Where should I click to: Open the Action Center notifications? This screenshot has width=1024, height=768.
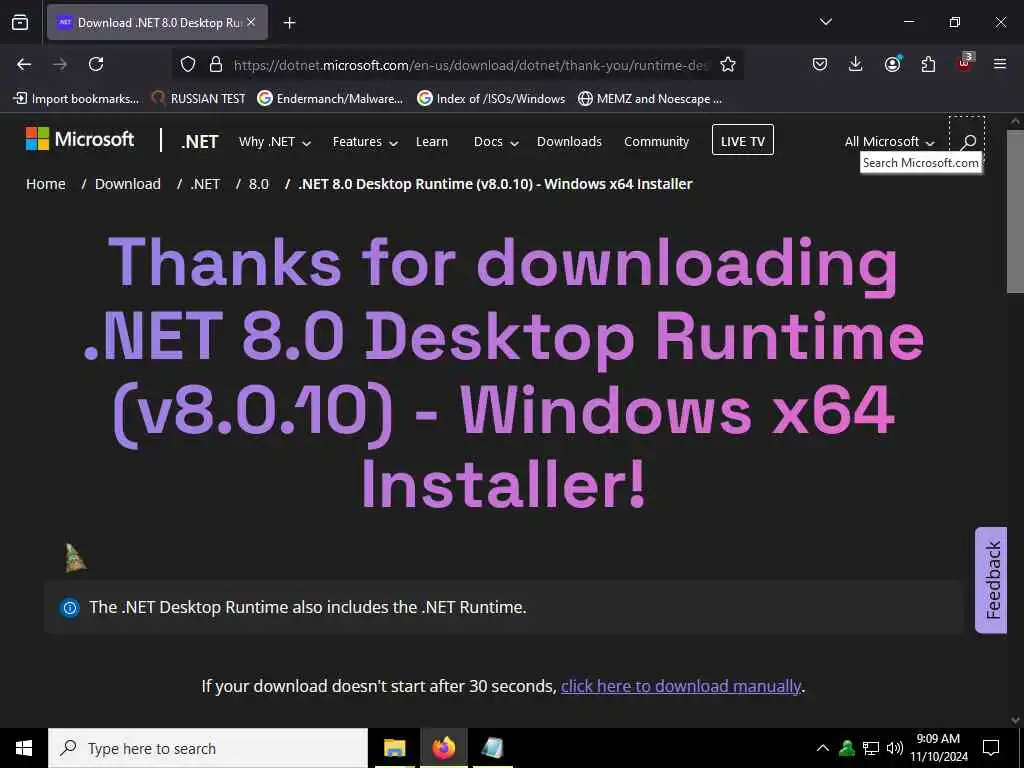tap(991, 748)
